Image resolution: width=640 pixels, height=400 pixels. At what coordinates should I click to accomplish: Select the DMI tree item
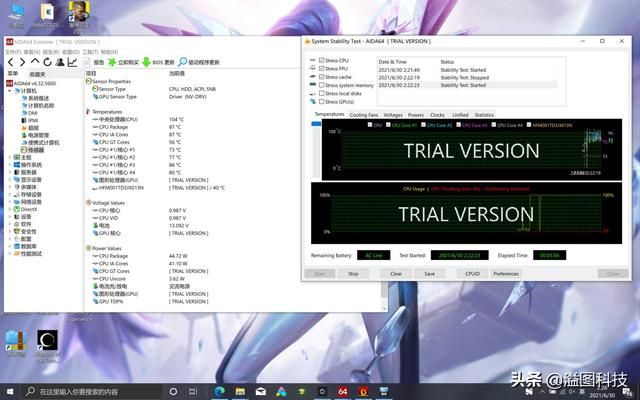tap(33, 113)
